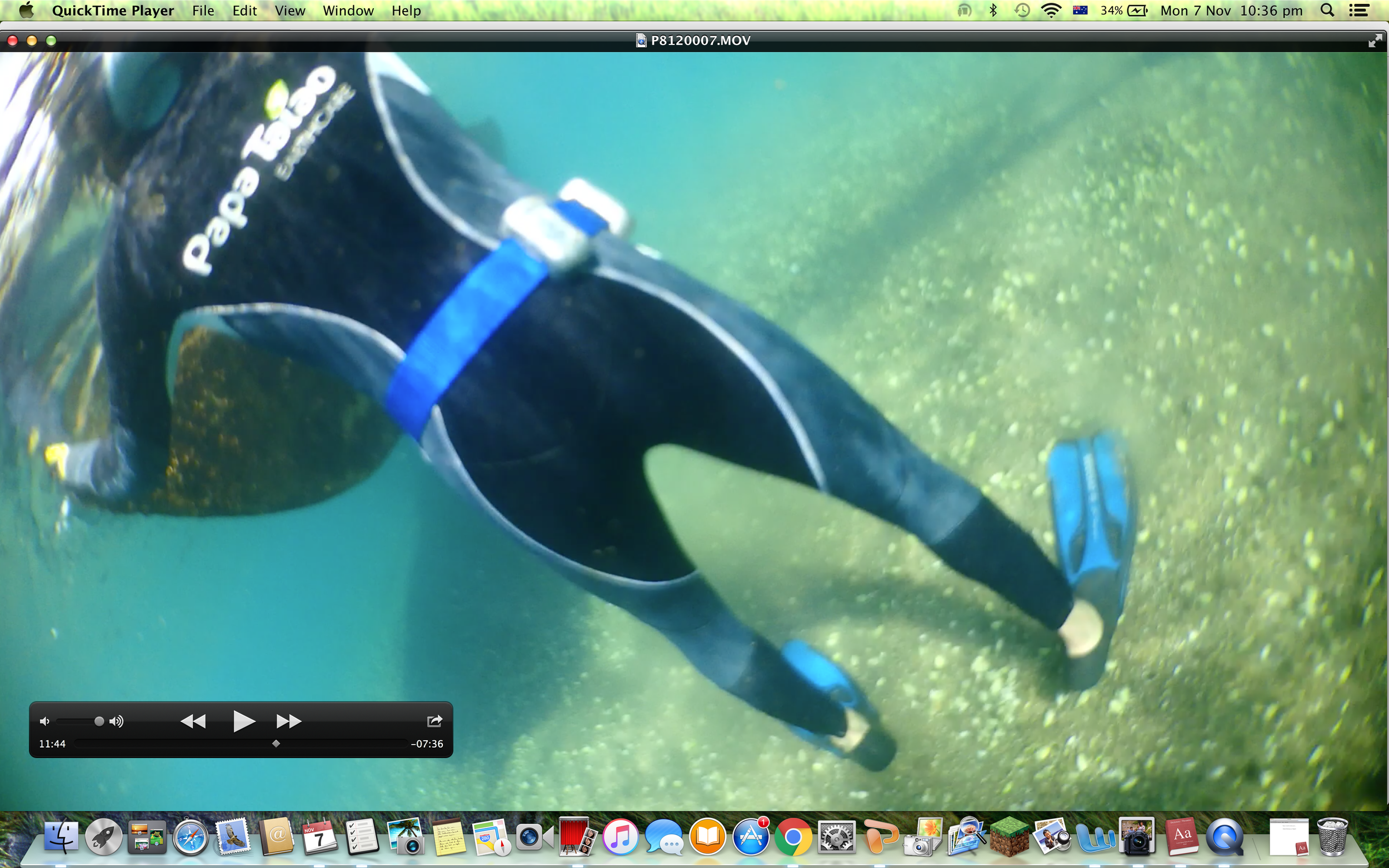Image resolution: width=1389 pixels, height=868 pixels.
Task: Click the volume slider knob
Action: (99, 721)
